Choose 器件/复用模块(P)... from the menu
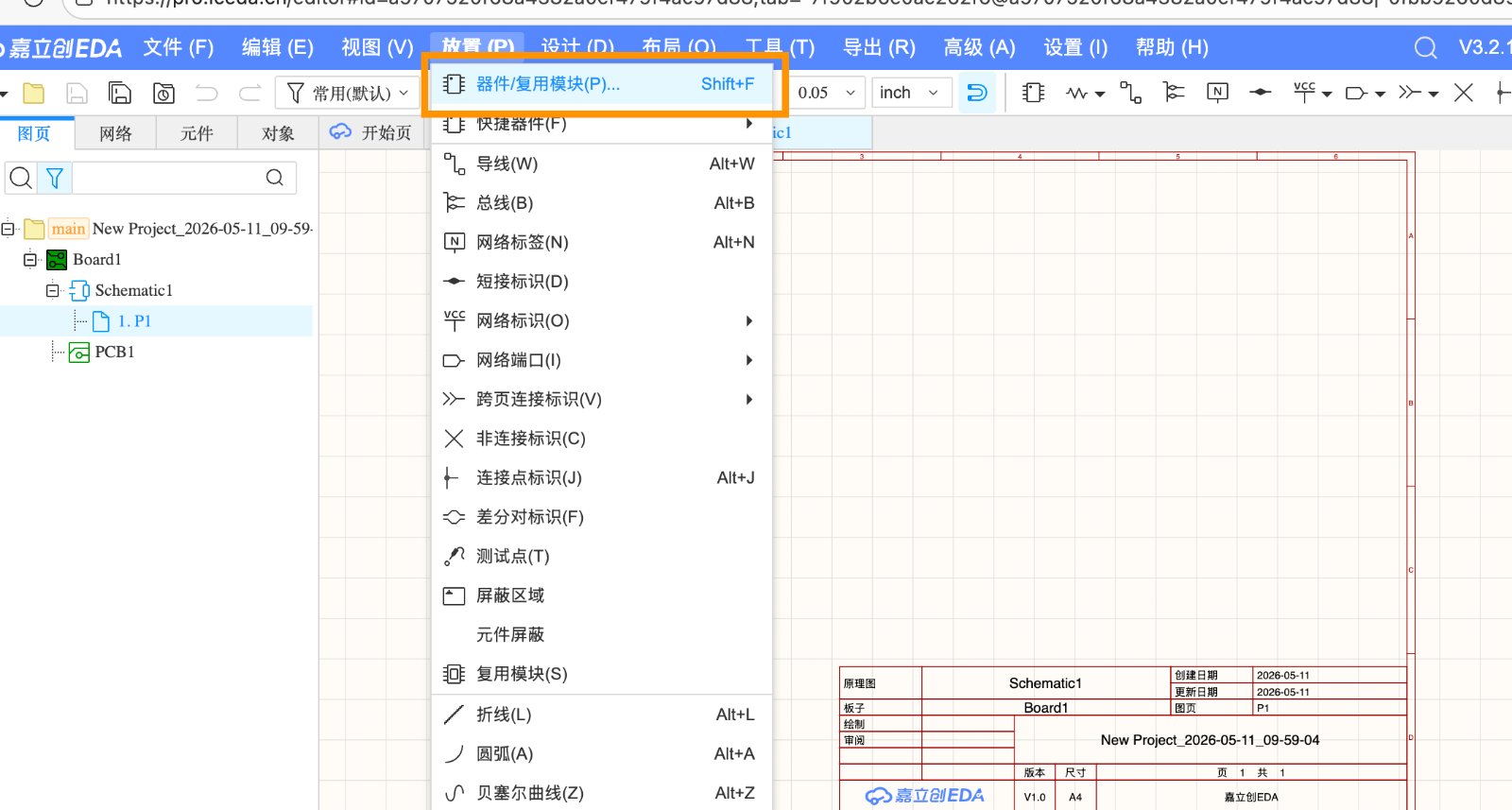Screen dimensions: 1512x810 point(602,84)
